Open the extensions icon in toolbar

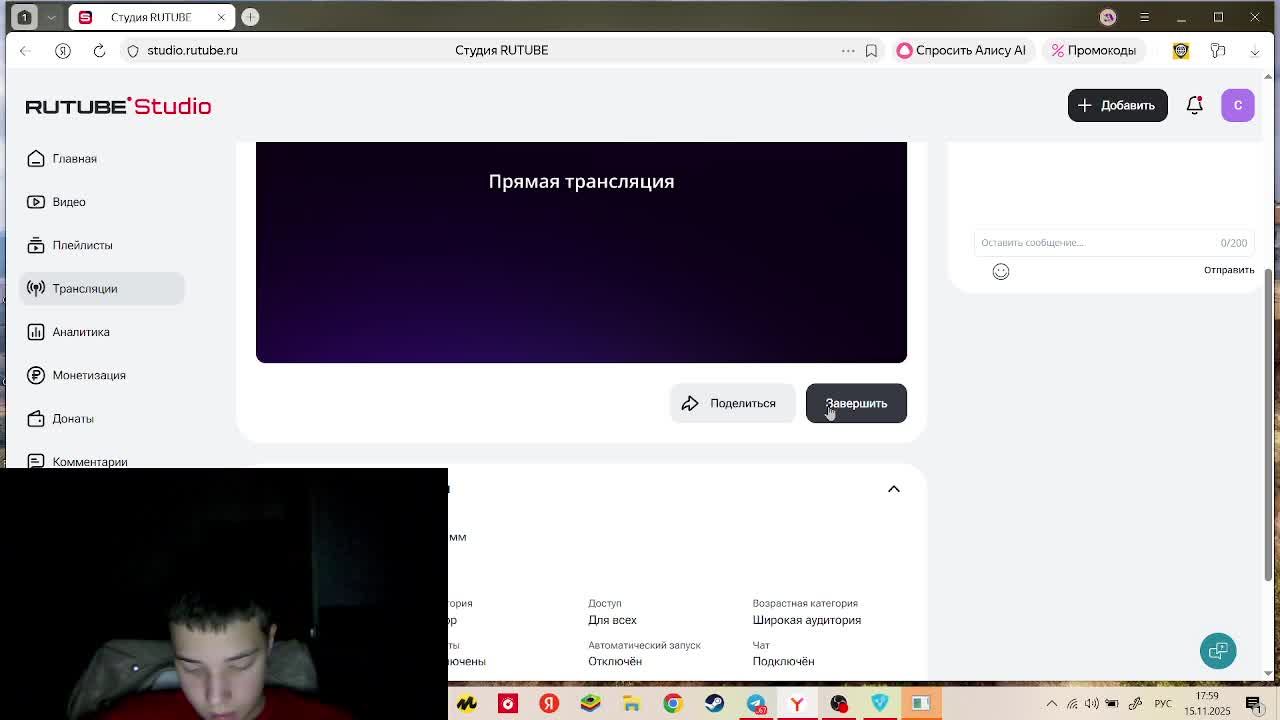(x=1218, y=50)
